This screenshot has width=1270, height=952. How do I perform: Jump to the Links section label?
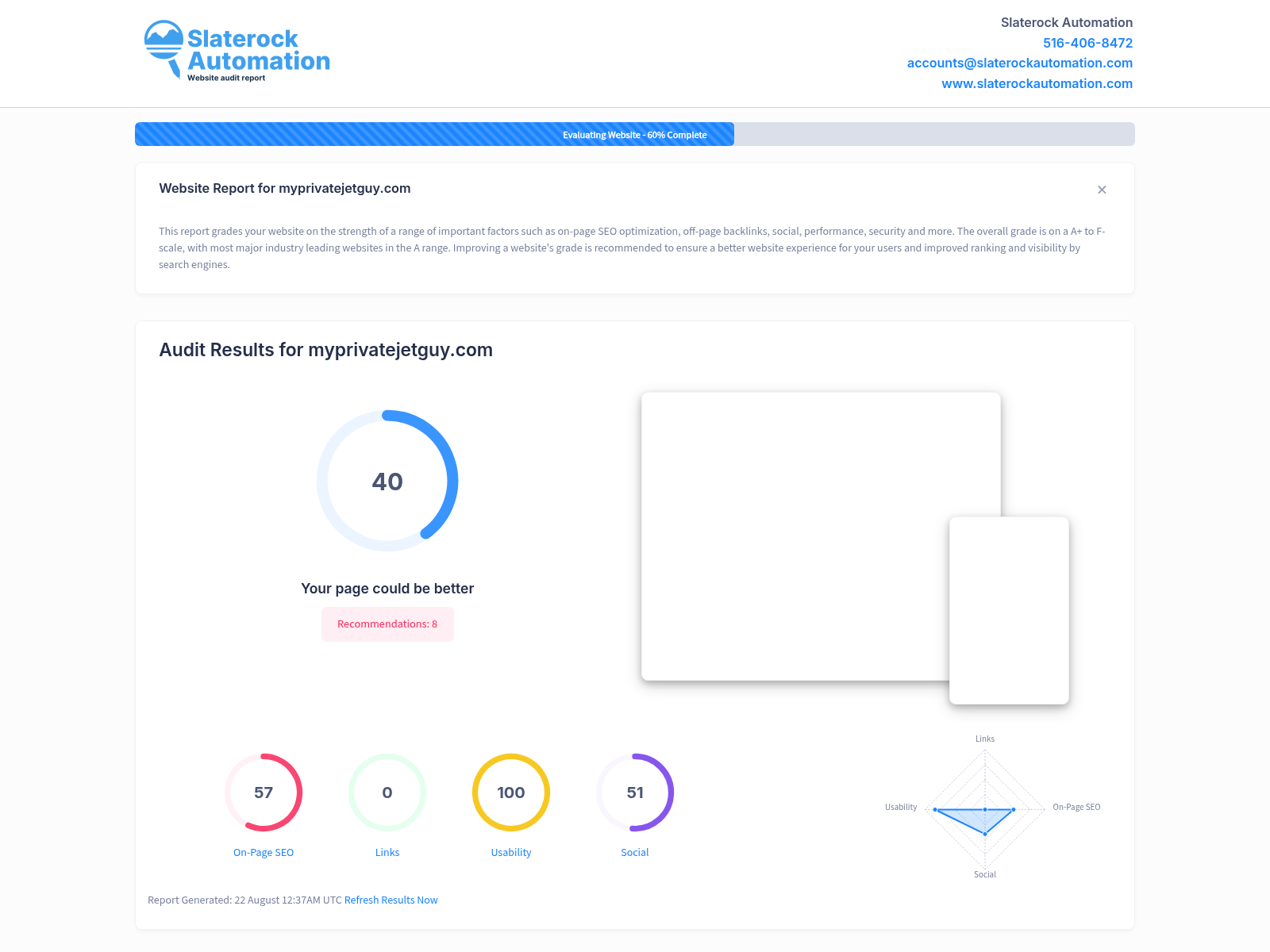[387, 852]
